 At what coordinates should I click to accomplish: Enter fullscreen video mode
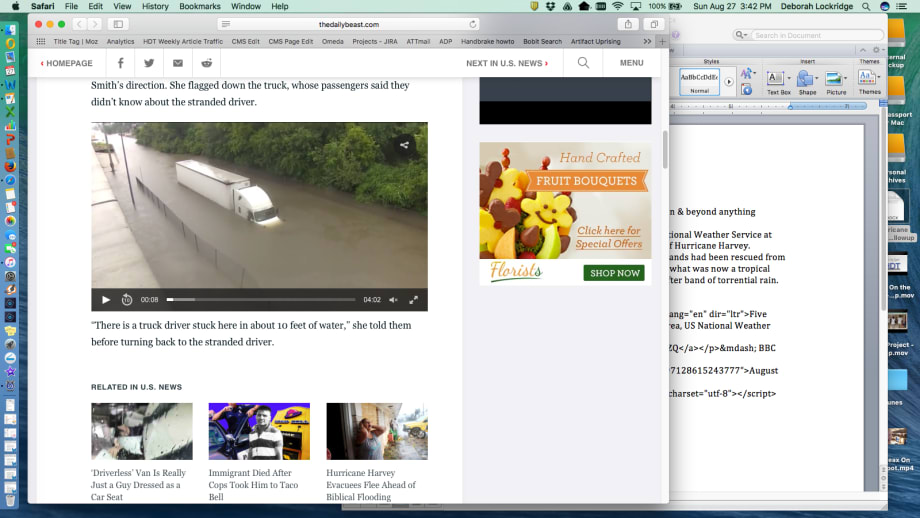point(414,300)
